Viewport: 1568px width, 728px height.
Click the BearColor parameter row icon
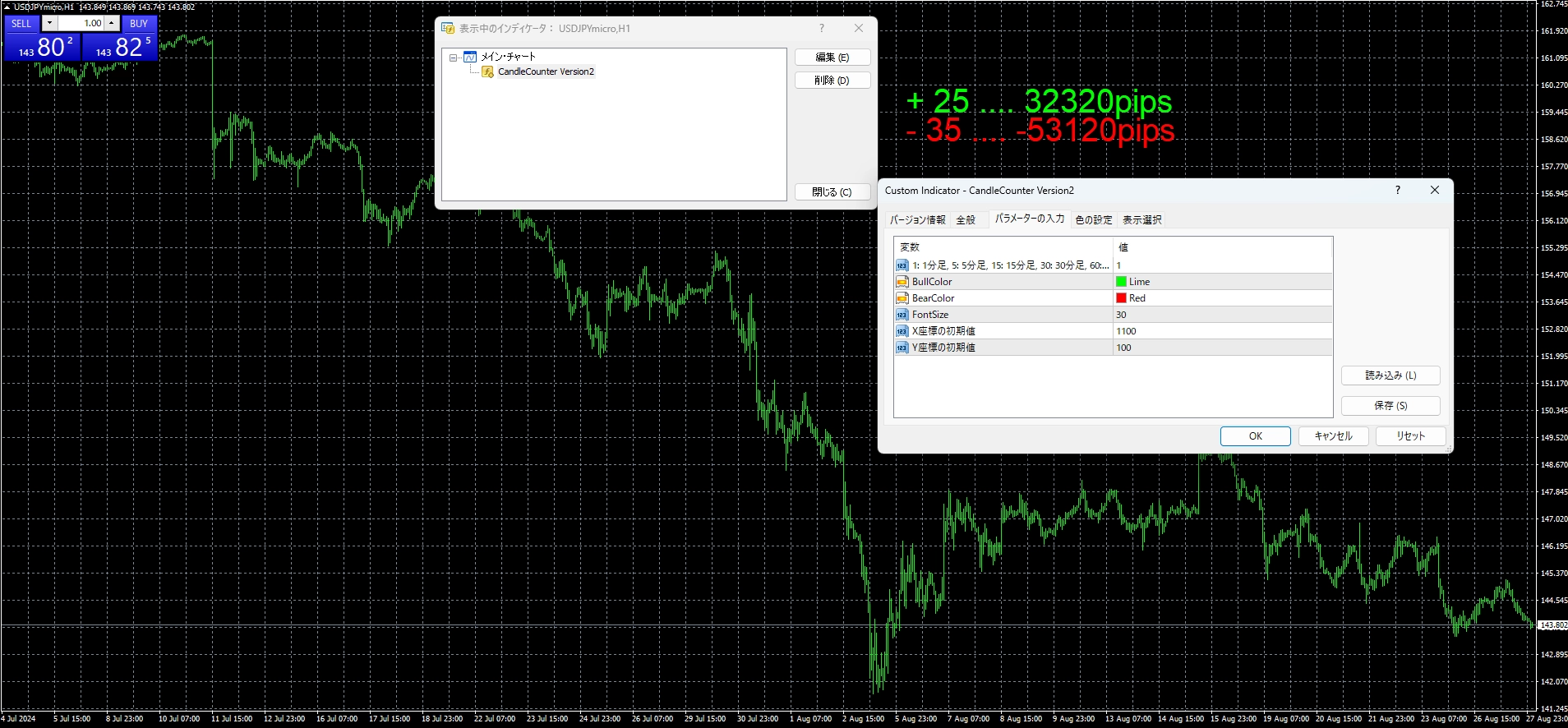coord(902,298)
